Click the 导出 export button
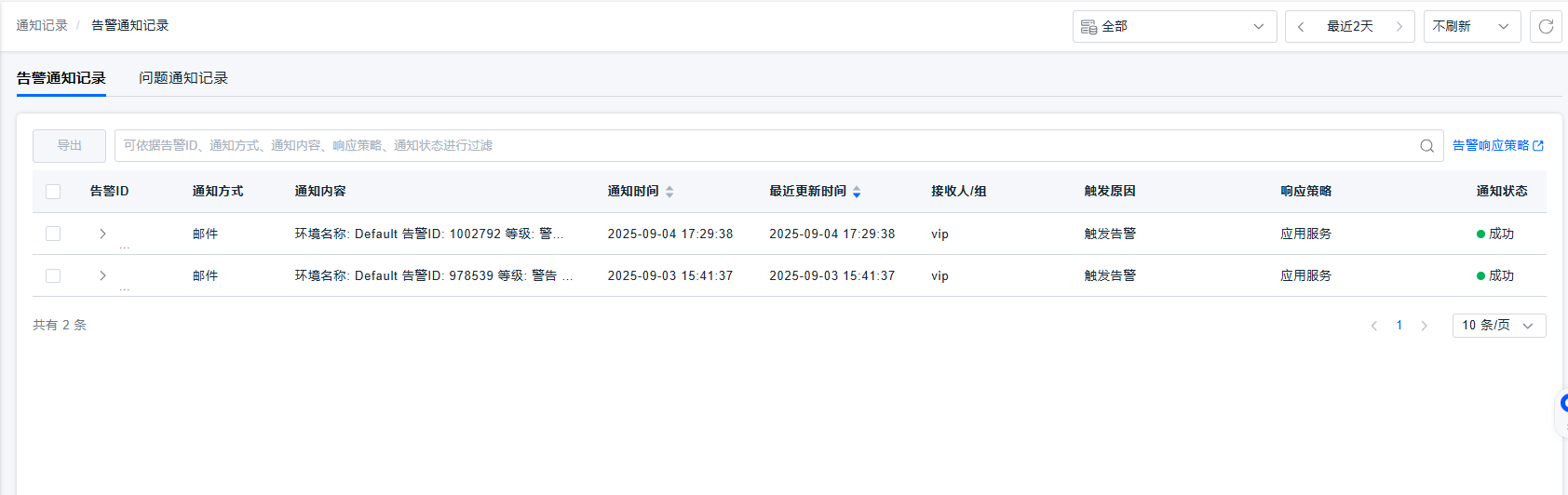The height and width of the screenshot is (495, 1568). tap(70, 146)
